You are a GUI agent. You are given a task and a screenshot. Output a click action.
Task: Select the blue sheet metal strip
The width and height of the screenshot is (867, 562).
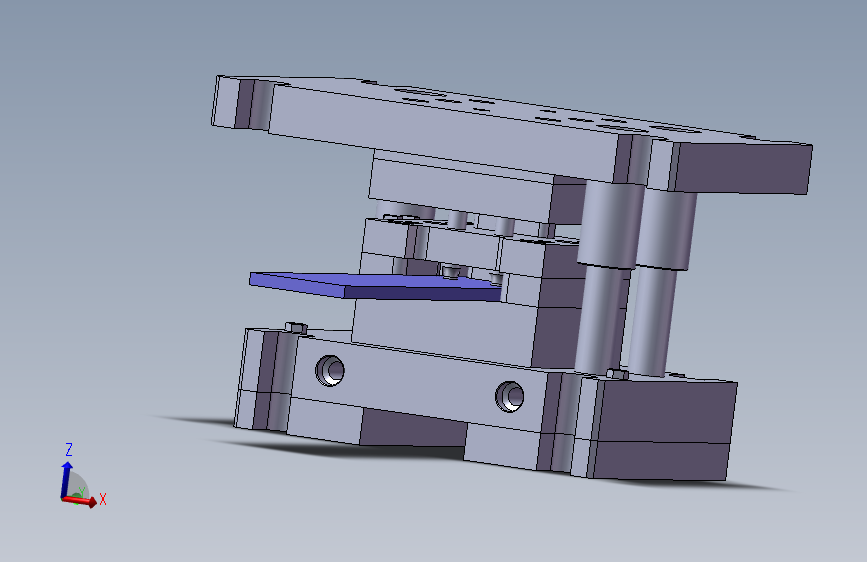click(376, 286)
